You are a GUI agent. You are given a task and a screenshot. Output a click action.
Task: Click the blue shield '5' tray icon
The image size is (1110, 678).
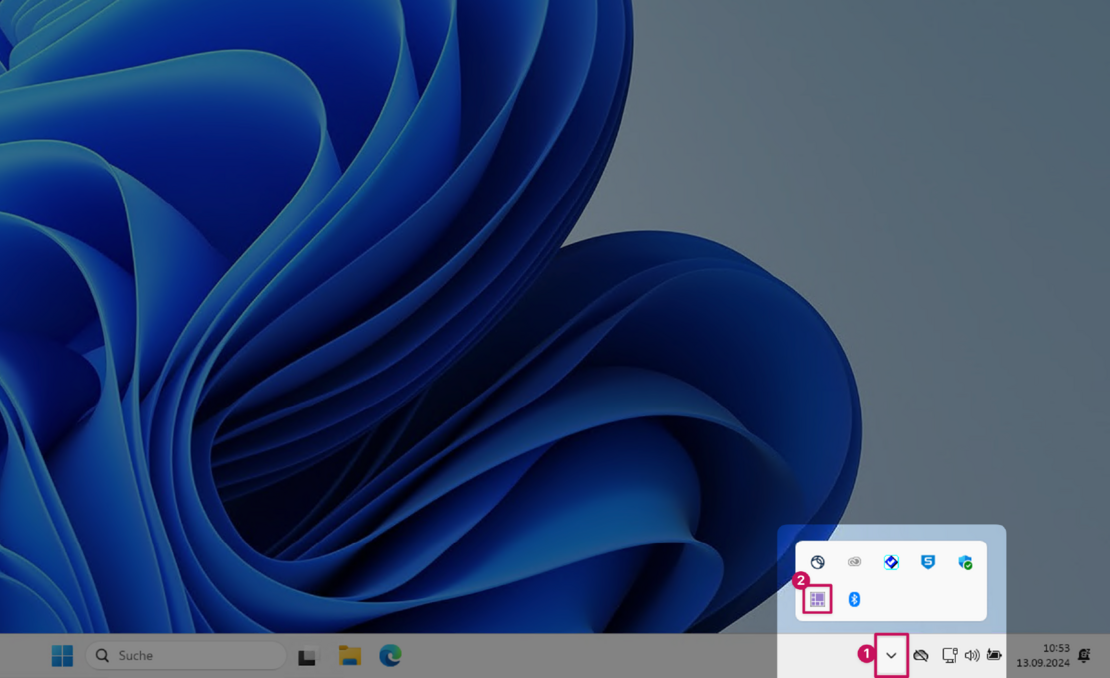click(x=928, y=562)
